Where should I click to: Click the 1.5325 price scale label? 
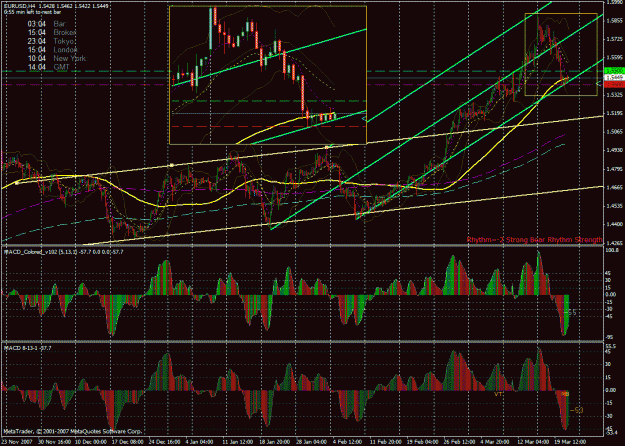click(x=615, y=95)
